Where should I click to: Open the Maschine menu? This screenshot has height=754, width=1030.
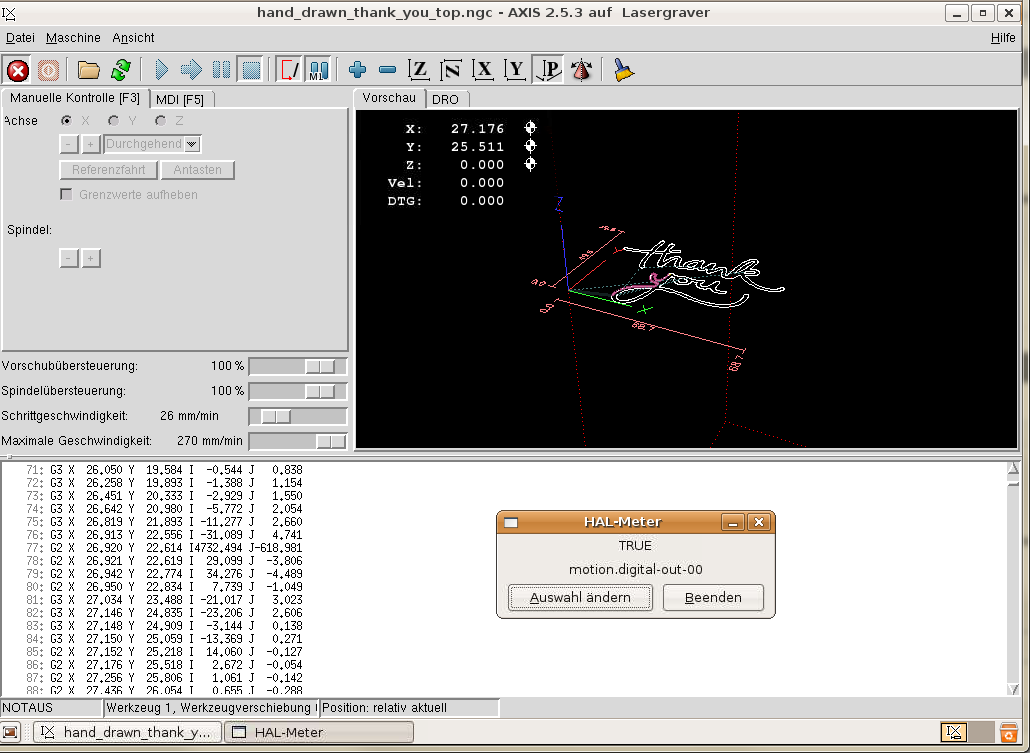pyautogui.click(x=73, y=37)
